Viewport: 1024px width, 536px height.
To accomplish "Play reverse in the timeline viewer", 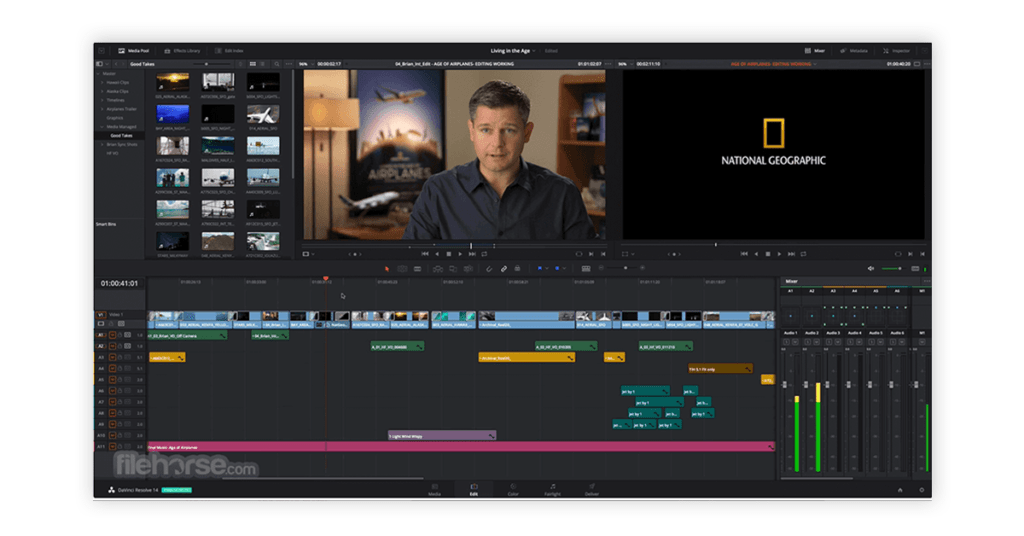I will coord(756,254).
